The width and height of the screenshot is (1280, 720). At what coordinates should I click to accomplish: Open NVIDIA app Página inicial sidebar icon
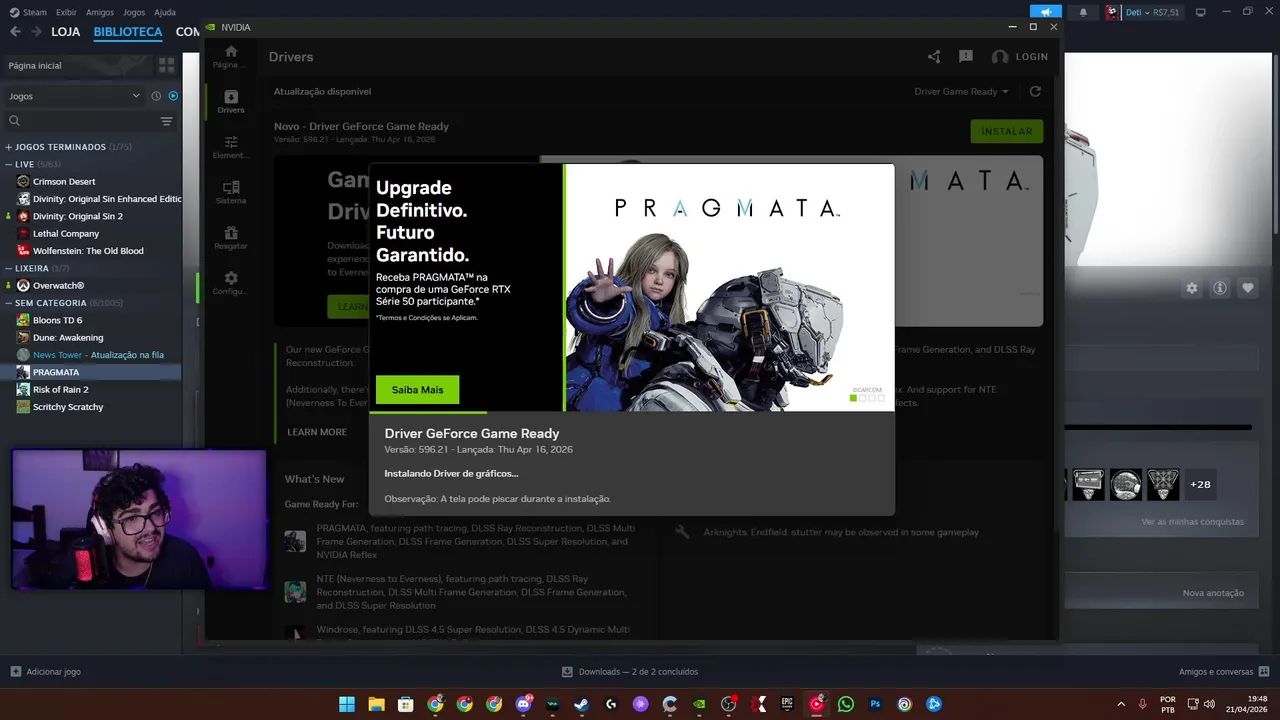(231, 56)
